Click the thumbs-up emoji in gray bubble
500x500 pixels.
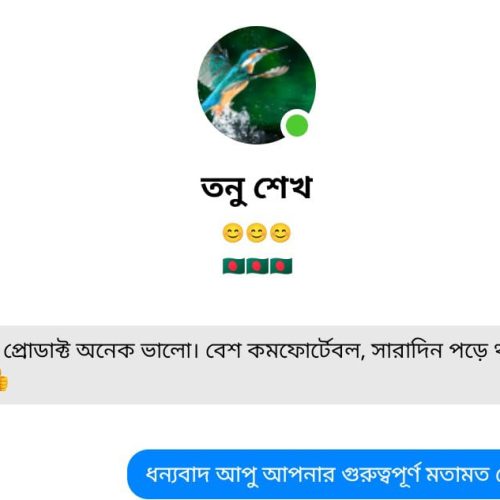coord(3,380)
